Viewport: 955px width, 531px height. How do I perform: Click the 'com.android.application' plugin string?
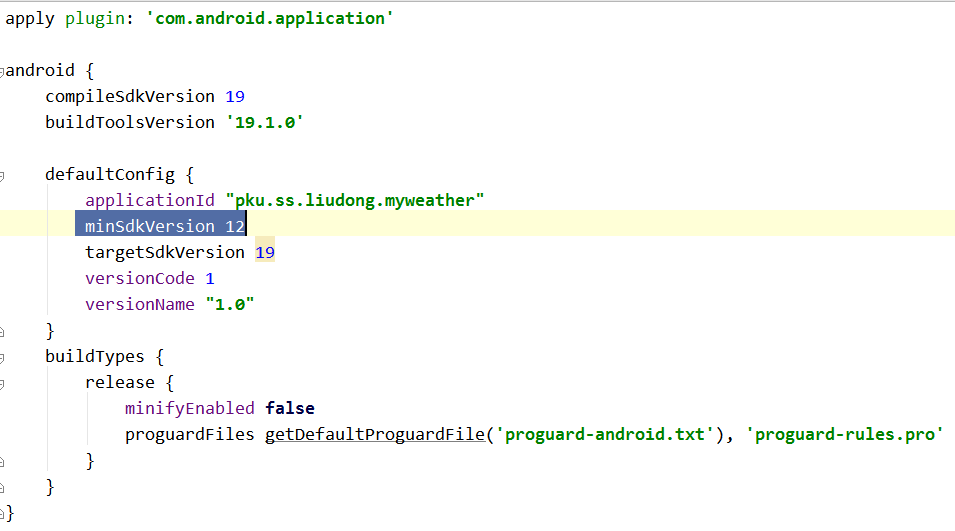269,18
